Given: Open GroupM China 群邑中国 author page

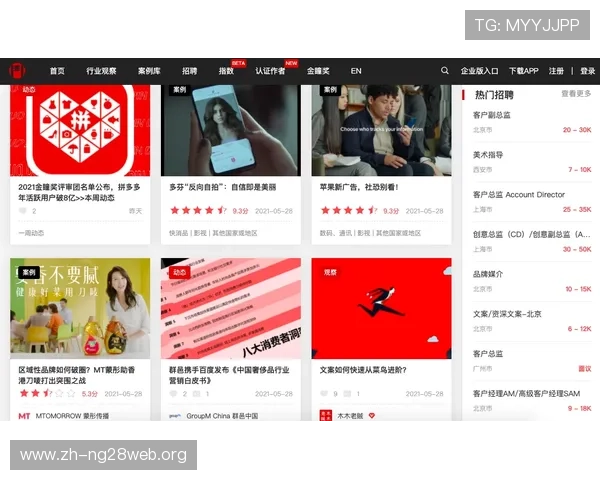Looking at the screenshot, I should point(222,416).
